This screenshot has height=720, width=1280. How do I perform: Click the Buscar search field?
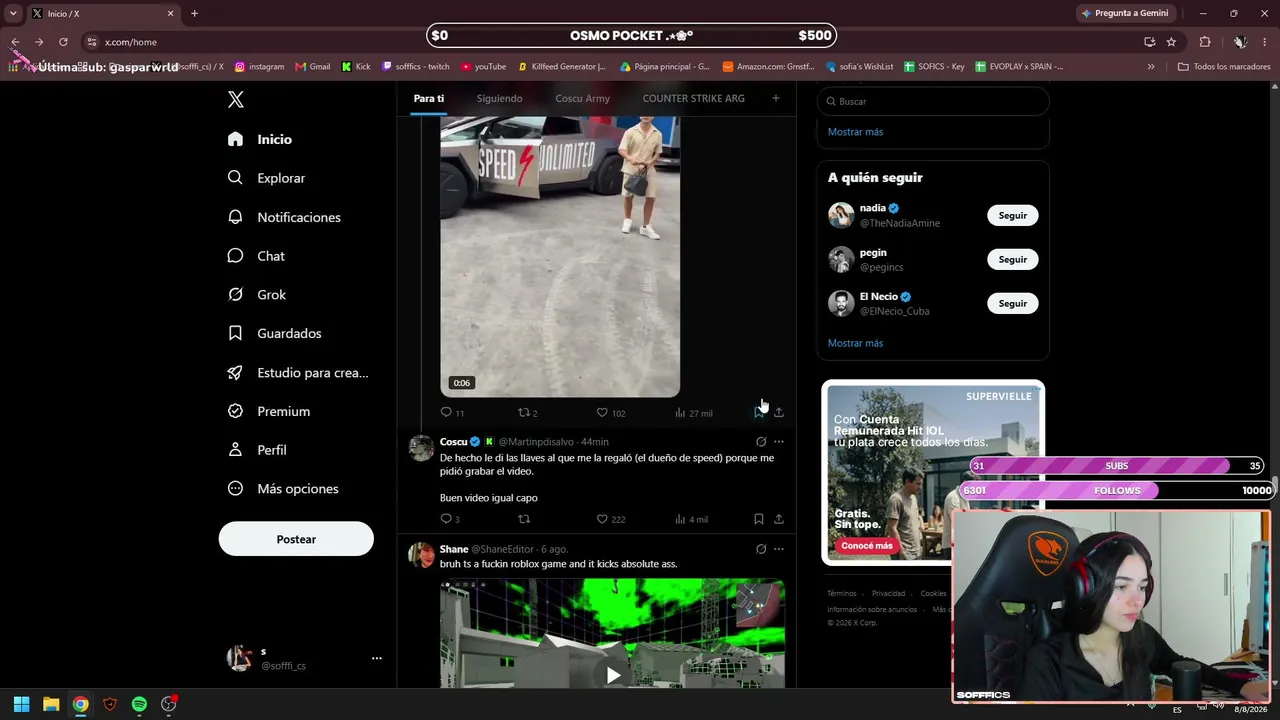coord(933,101)
